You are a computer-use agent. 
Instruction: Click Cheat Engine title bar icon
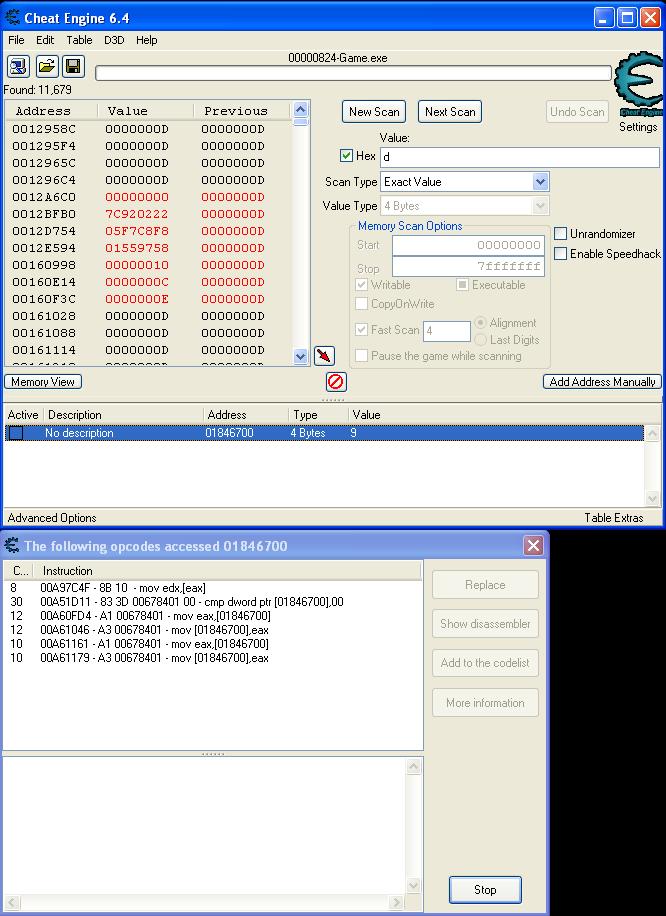[13, 18]
